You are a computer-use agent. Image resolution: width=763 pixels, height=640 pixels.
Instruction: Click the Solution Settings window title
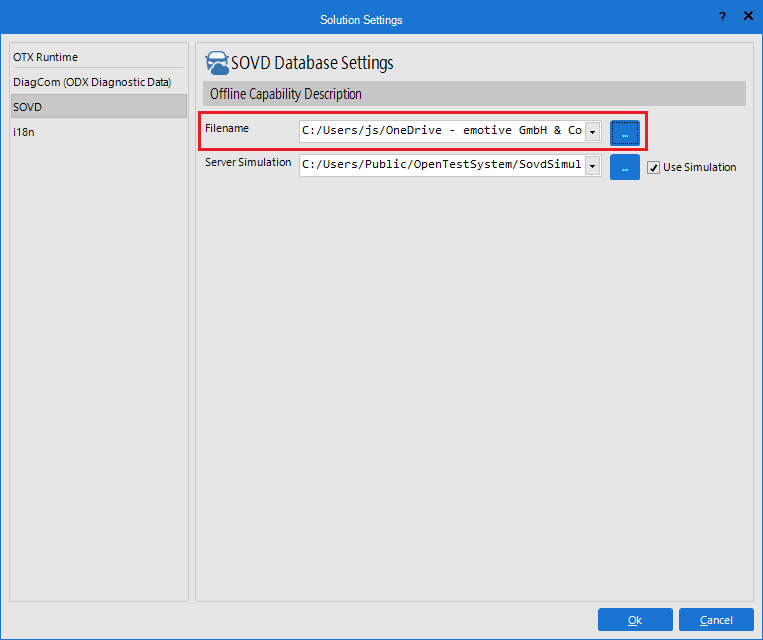(x=361, y=19)
